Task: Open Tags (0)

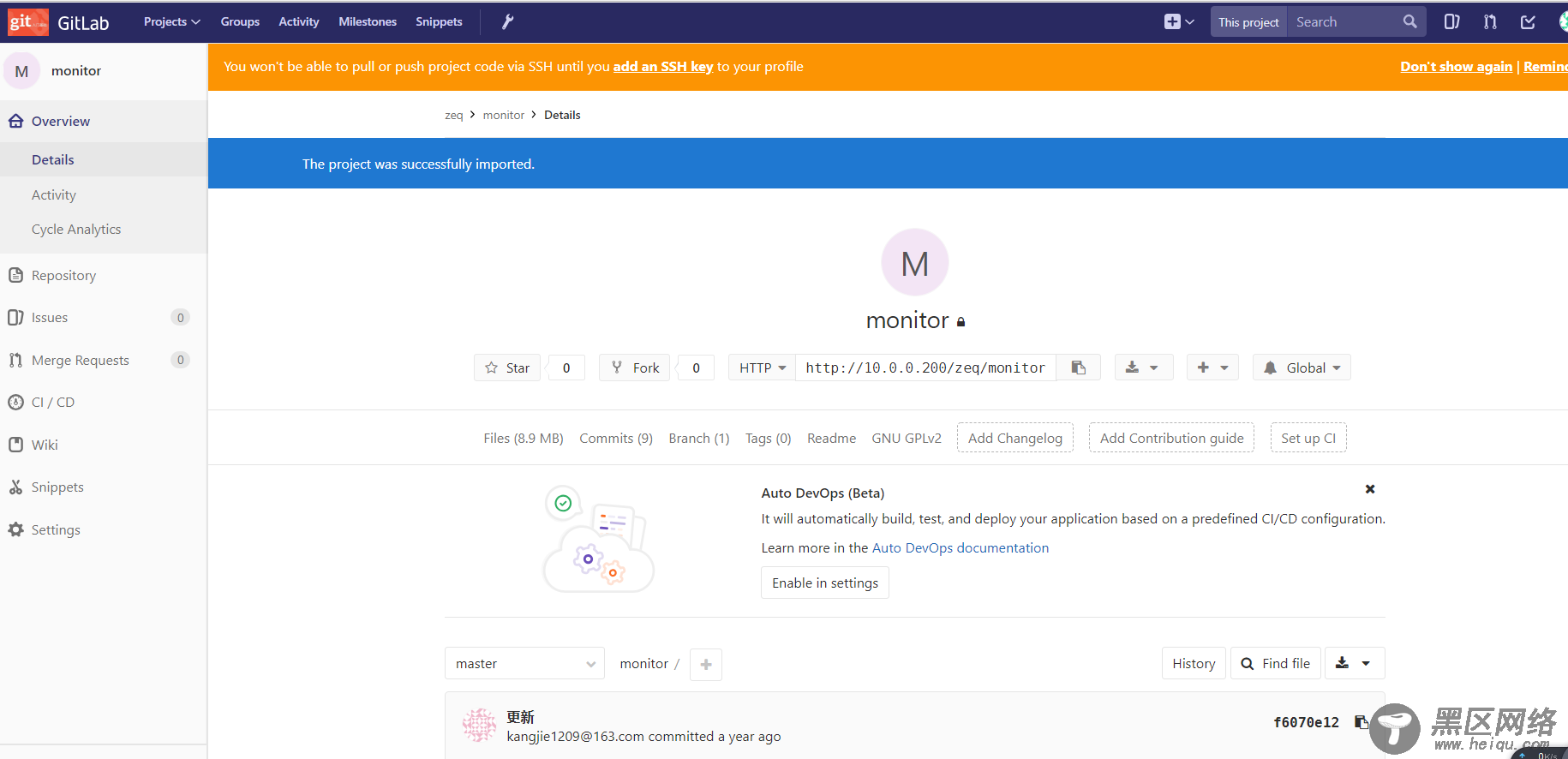Action: tap(769, 439)
